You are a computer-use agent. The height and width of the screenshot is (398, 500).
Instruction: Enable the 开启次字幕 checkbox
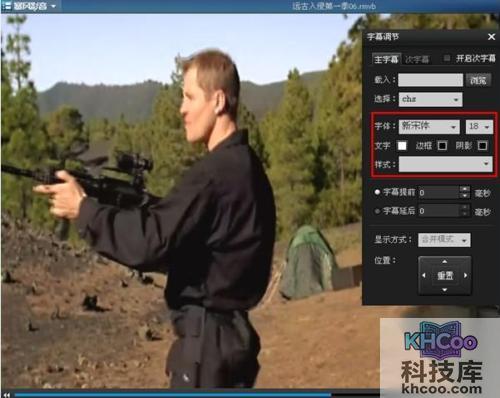[447, 58]
